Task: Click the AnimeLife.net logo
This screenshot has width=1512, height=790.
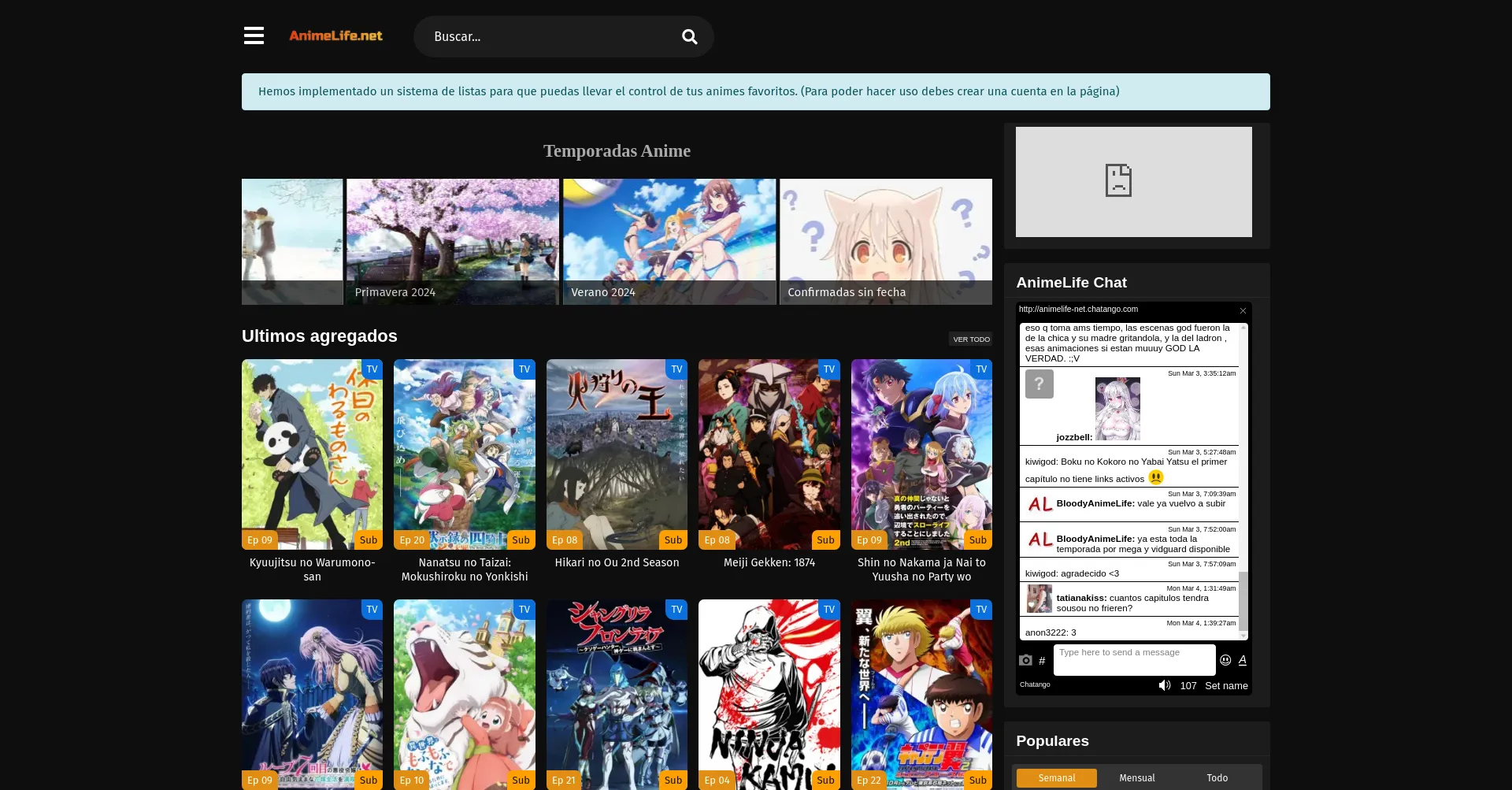Action: click(x=336, y=36)
